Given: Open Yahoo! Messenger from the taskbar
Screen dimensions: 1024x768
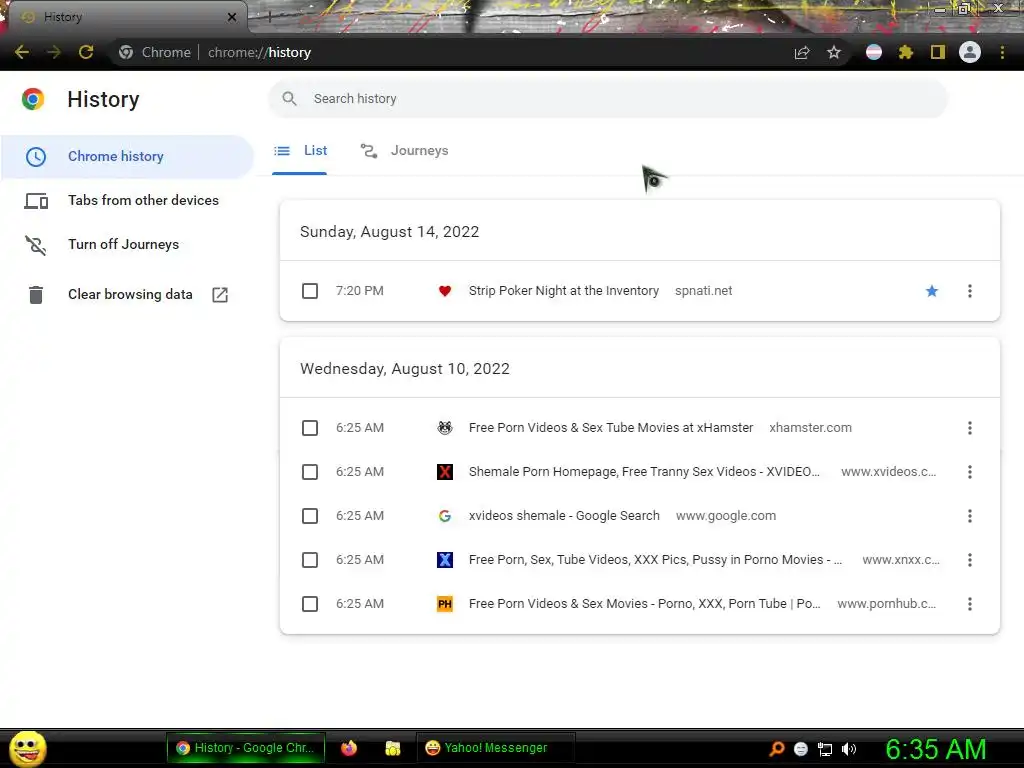Looking at the screenshot, I should point(496,748).
